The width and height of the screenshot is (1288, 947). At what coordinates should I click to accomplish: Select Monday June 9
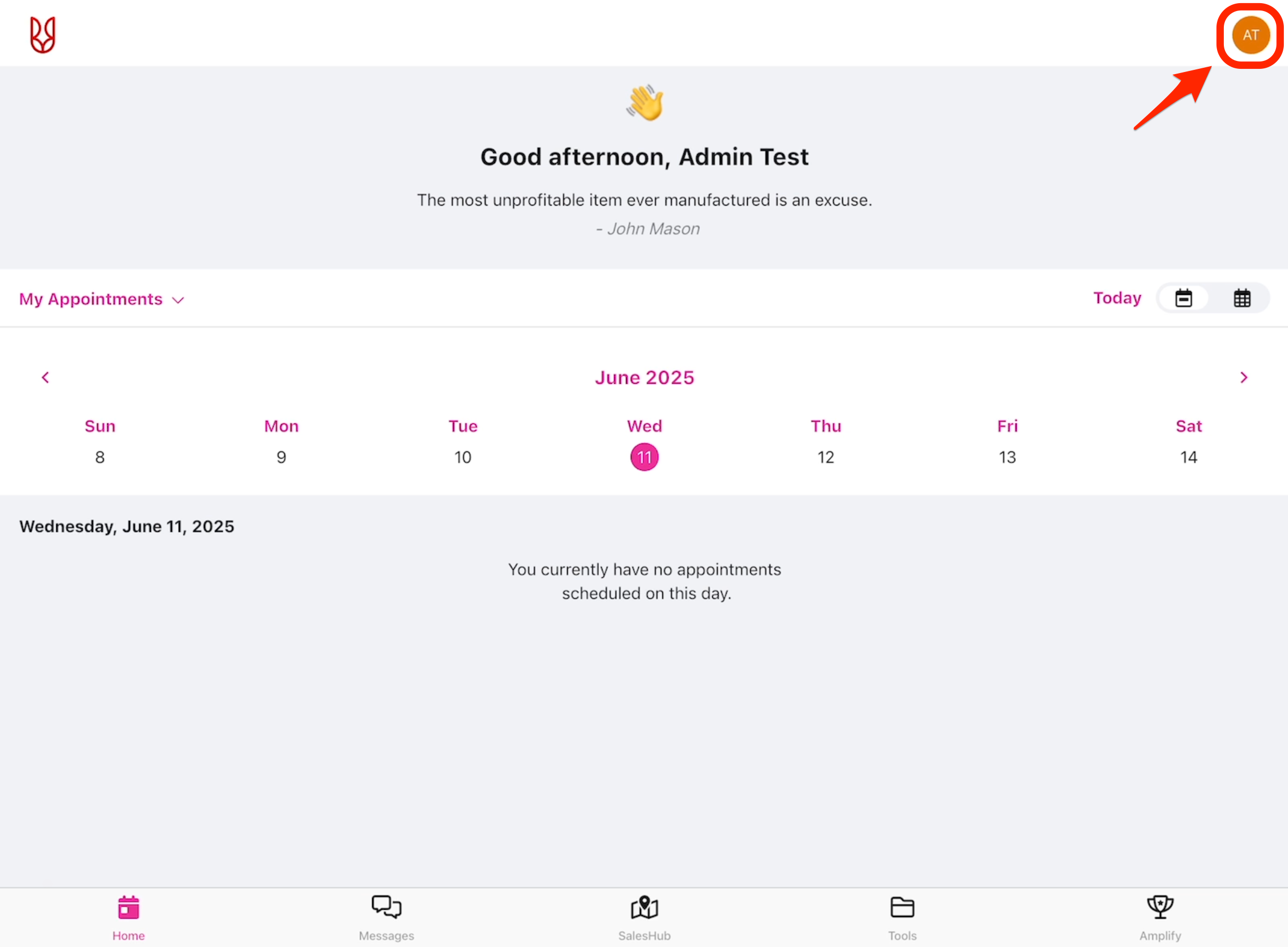pyautogui.click(x=281, y=457)
